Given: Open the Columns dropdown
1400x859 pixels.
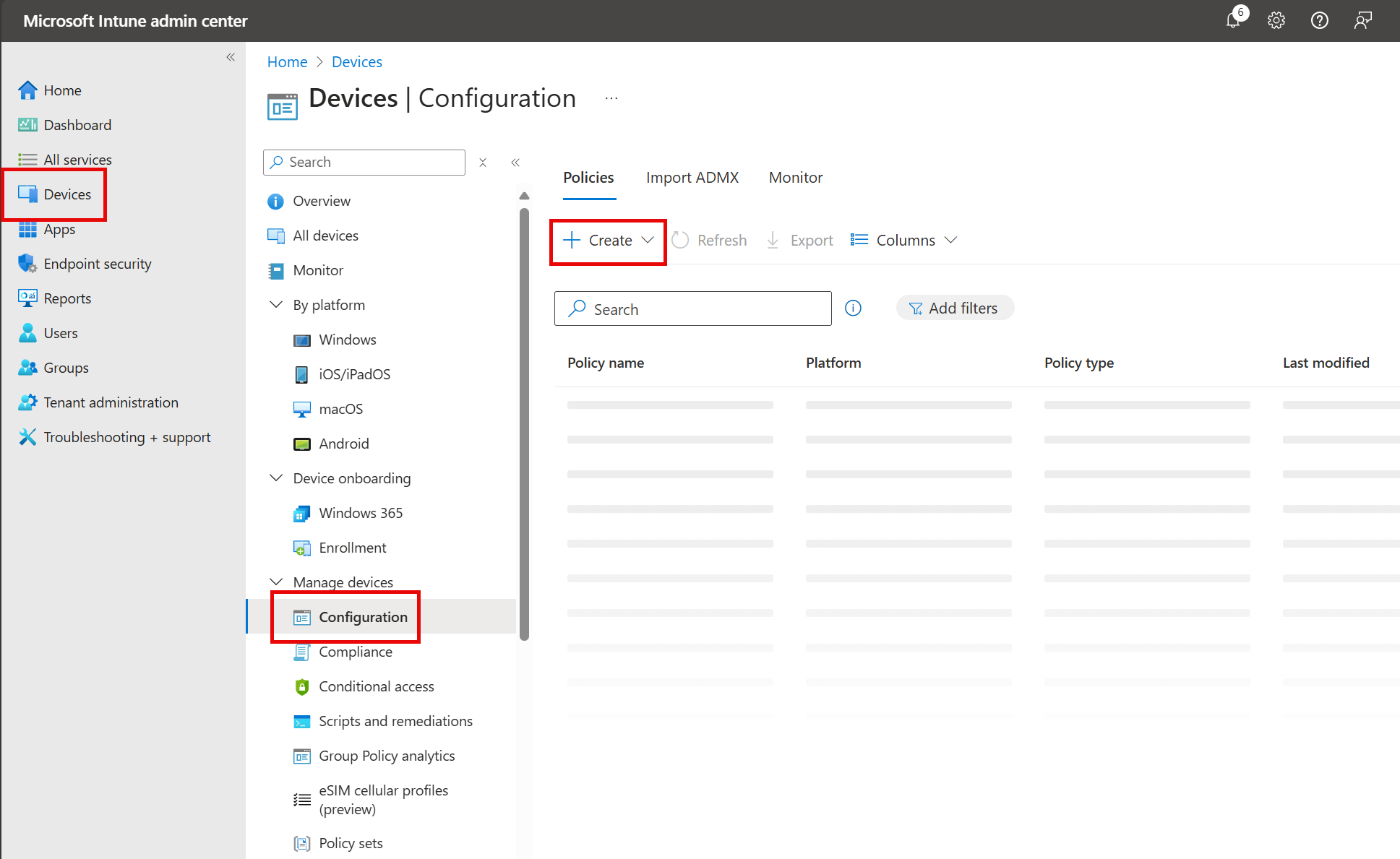Looking at the screenshot, I should click(x=903, y=241).
